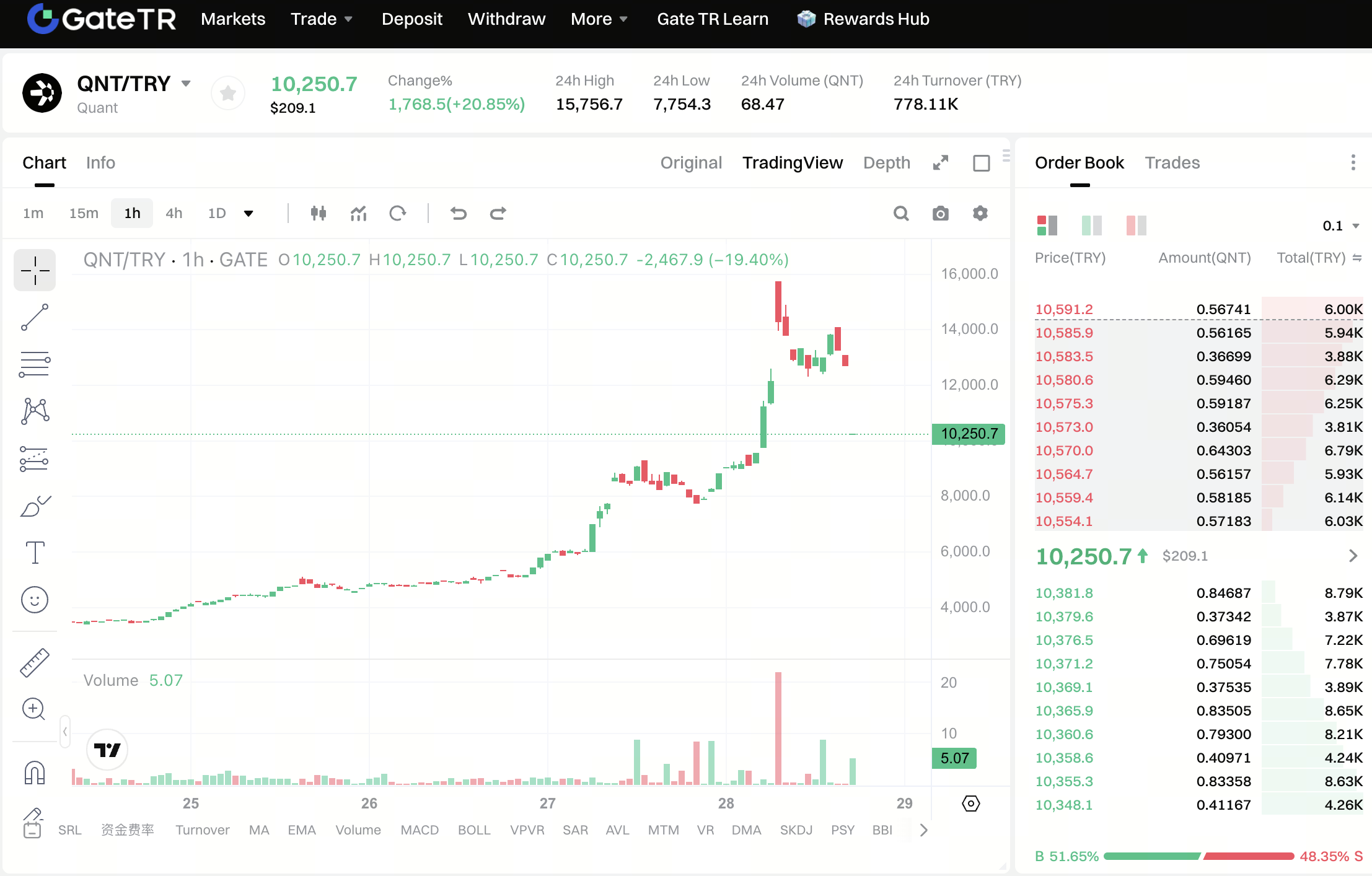Select the 4h timeframe
Image resolution: width=1372 pixels, height=876 pixels.
[x=174, y=214]
